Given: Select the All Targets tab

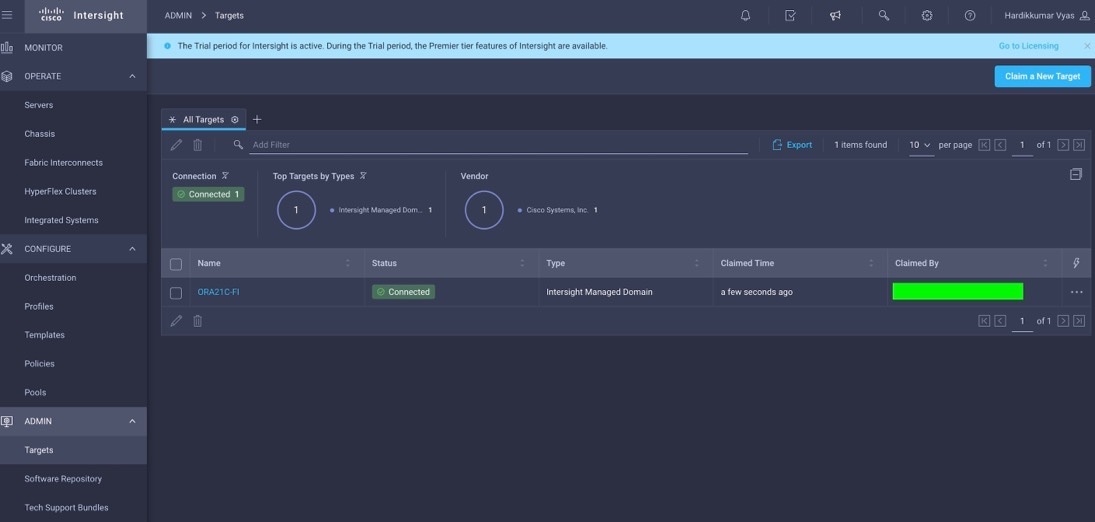Looking at the screenshot, I should [x=203, y=119].
